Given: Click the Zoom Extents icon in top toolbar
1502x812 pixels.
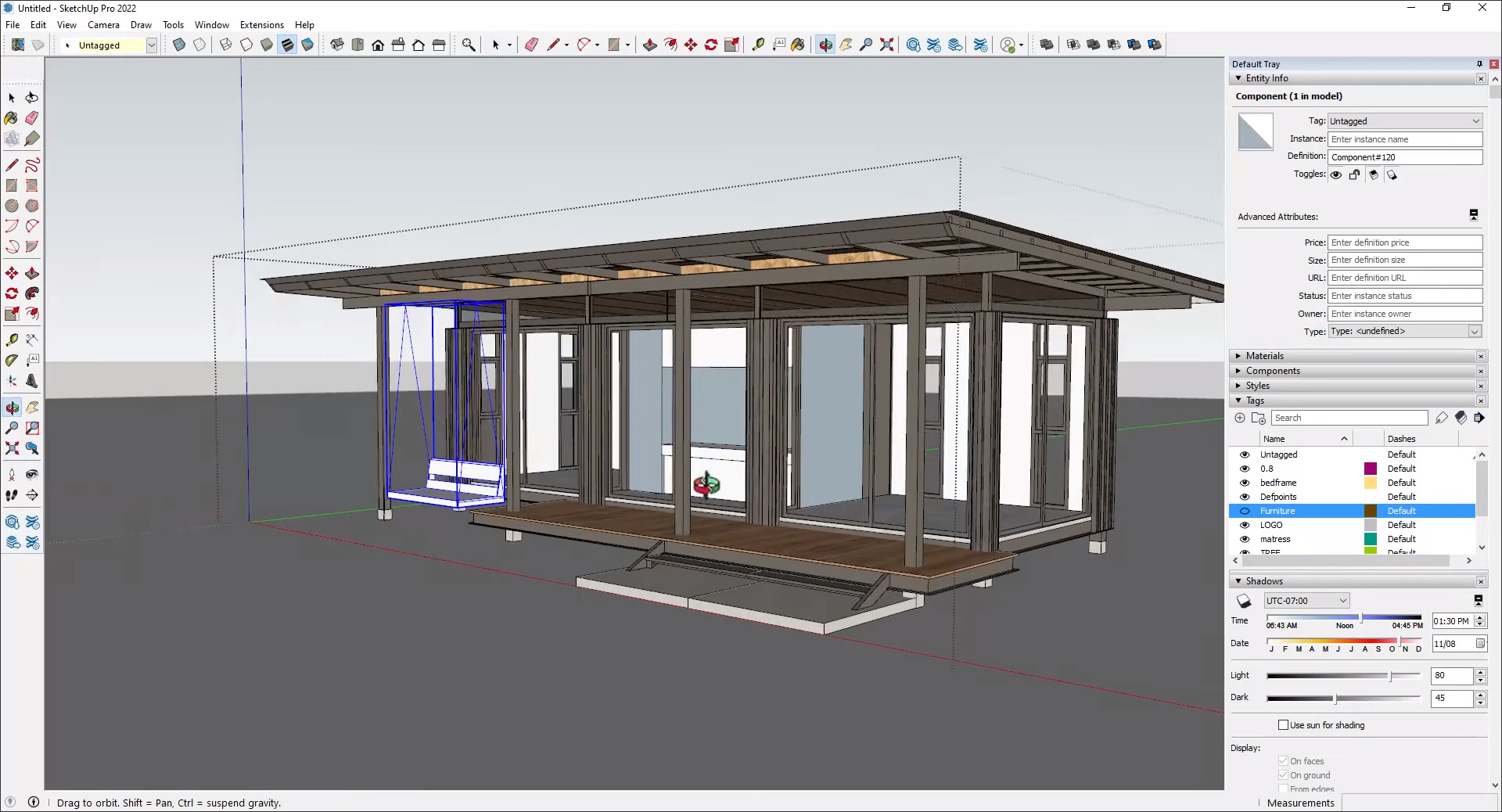Looking at the screenshot, I should click(886, 45).
